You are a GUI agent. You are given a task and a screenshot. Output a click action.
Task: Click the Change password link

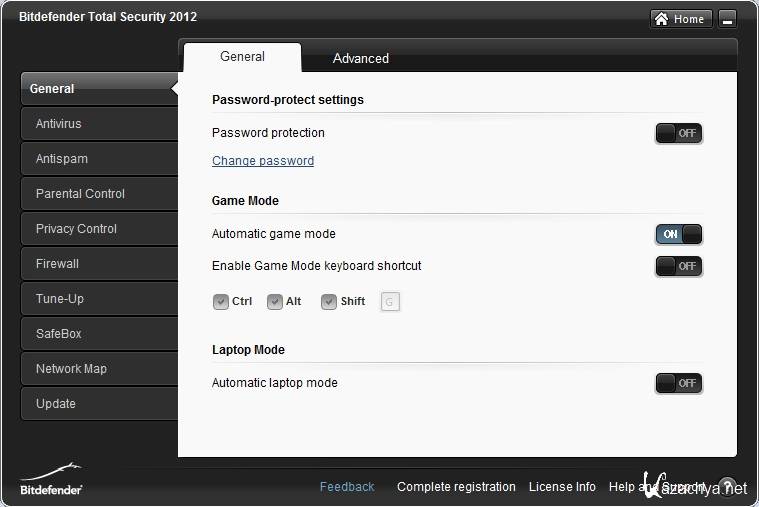tap(263, 161)
